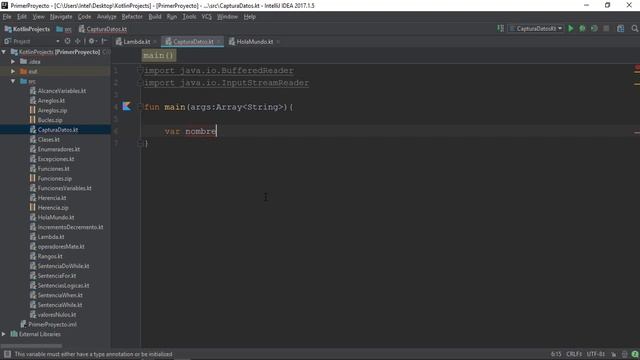Start debugging with the green bug icon
Screen dimensions: 640x360
pos(582,29)
